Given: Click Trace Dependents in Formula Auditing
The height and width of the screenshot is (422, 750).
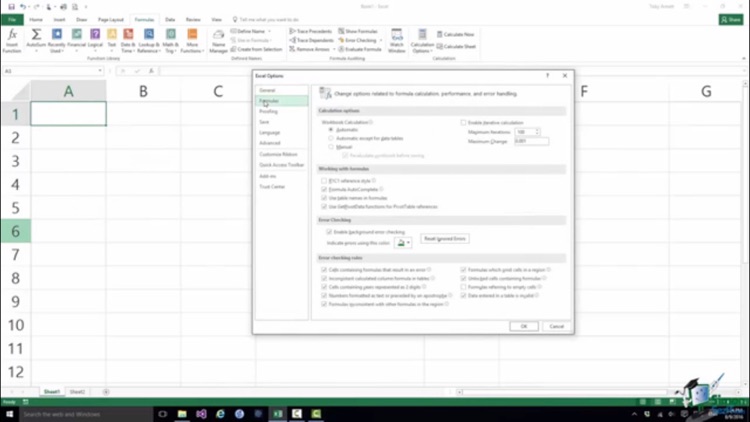Looking at the screenshot, I should pyautogui.click(x=311, y=40).
